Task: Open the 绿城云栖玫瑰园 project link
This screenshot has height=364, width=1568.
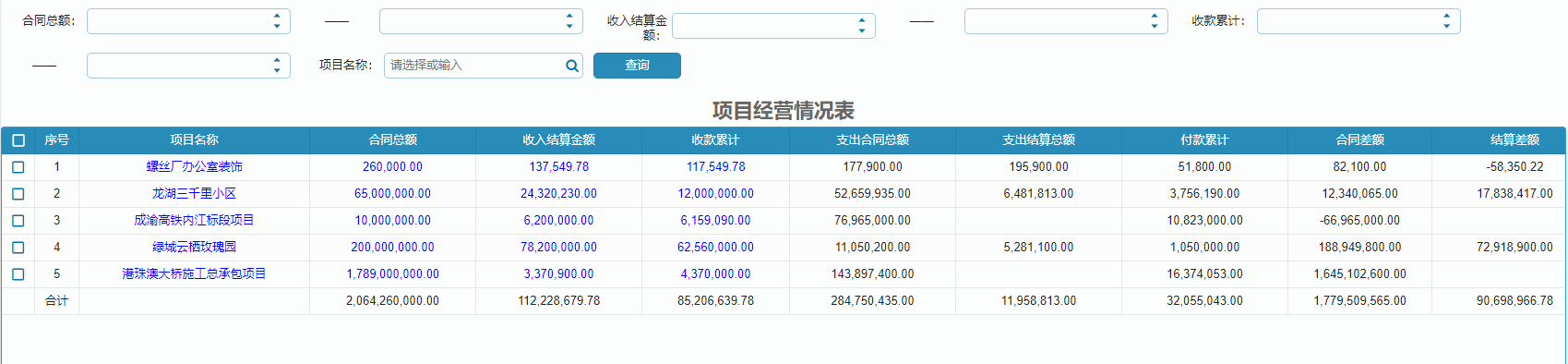Action: click(194, 248)
